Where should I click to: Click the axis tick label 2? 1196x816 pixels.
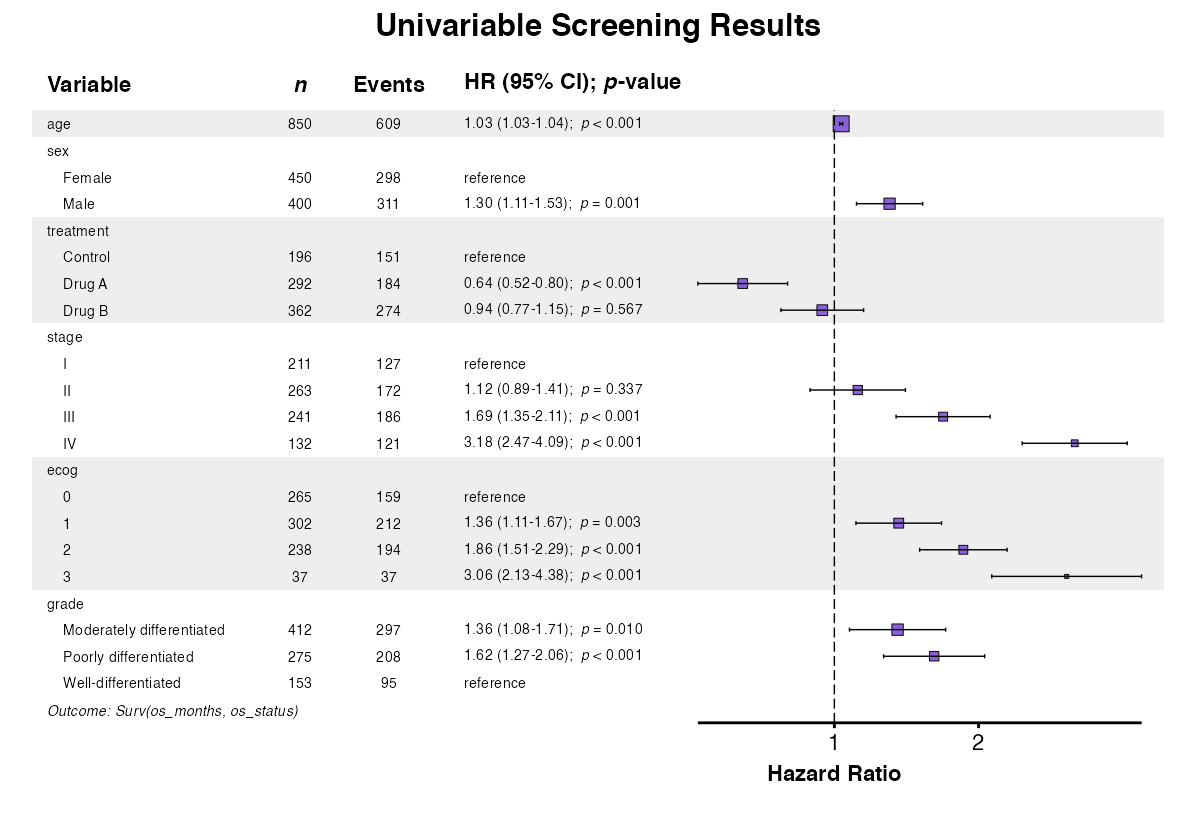click(x=978, y=742)
